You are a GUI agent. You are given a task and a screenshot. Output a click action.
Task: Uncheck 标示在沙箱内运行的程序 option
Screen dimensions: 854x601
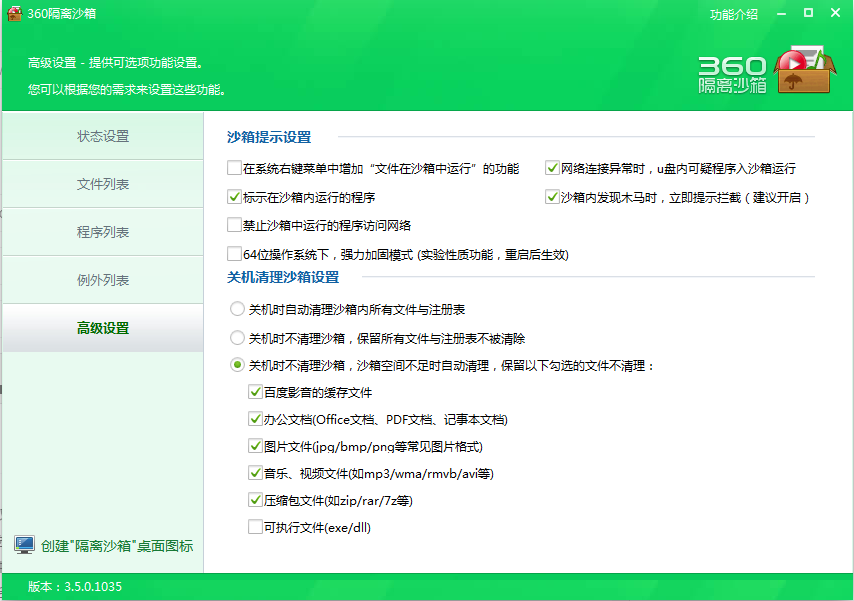235,197
